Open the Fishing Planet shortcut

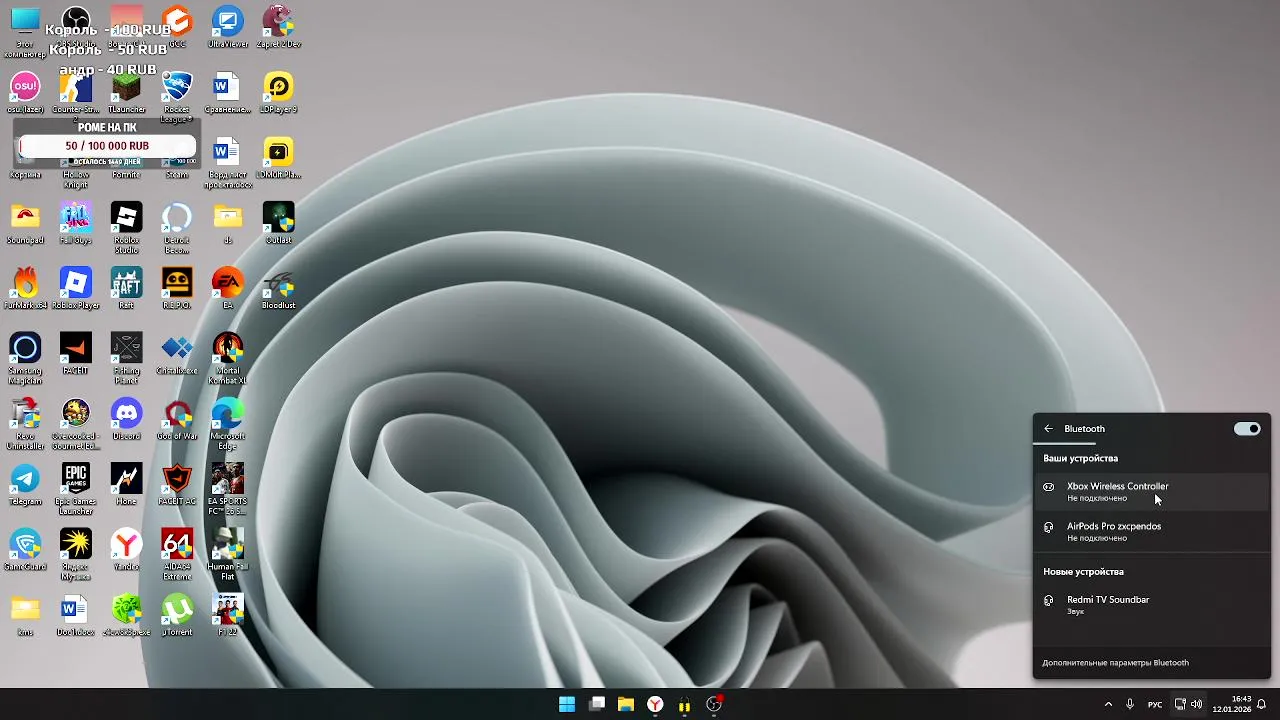[x=126, y=357]
